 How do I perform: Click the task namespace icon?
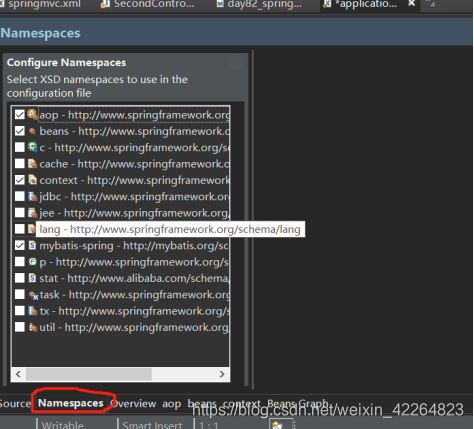pyautogui.click(x=33, y=295)
